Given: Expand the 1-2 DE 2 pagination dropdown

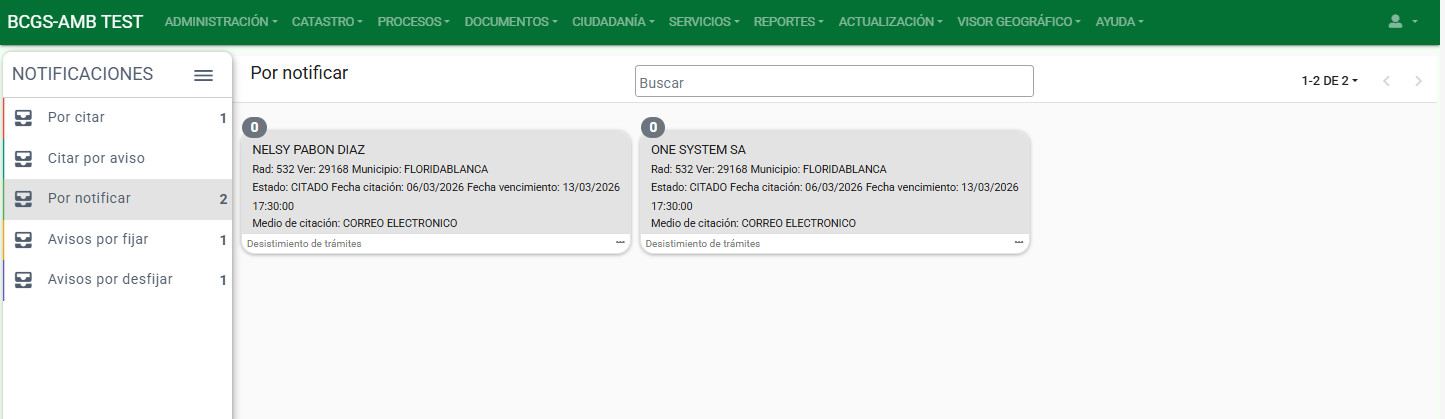Looking at the screenshot, I should click(1329, 81).
